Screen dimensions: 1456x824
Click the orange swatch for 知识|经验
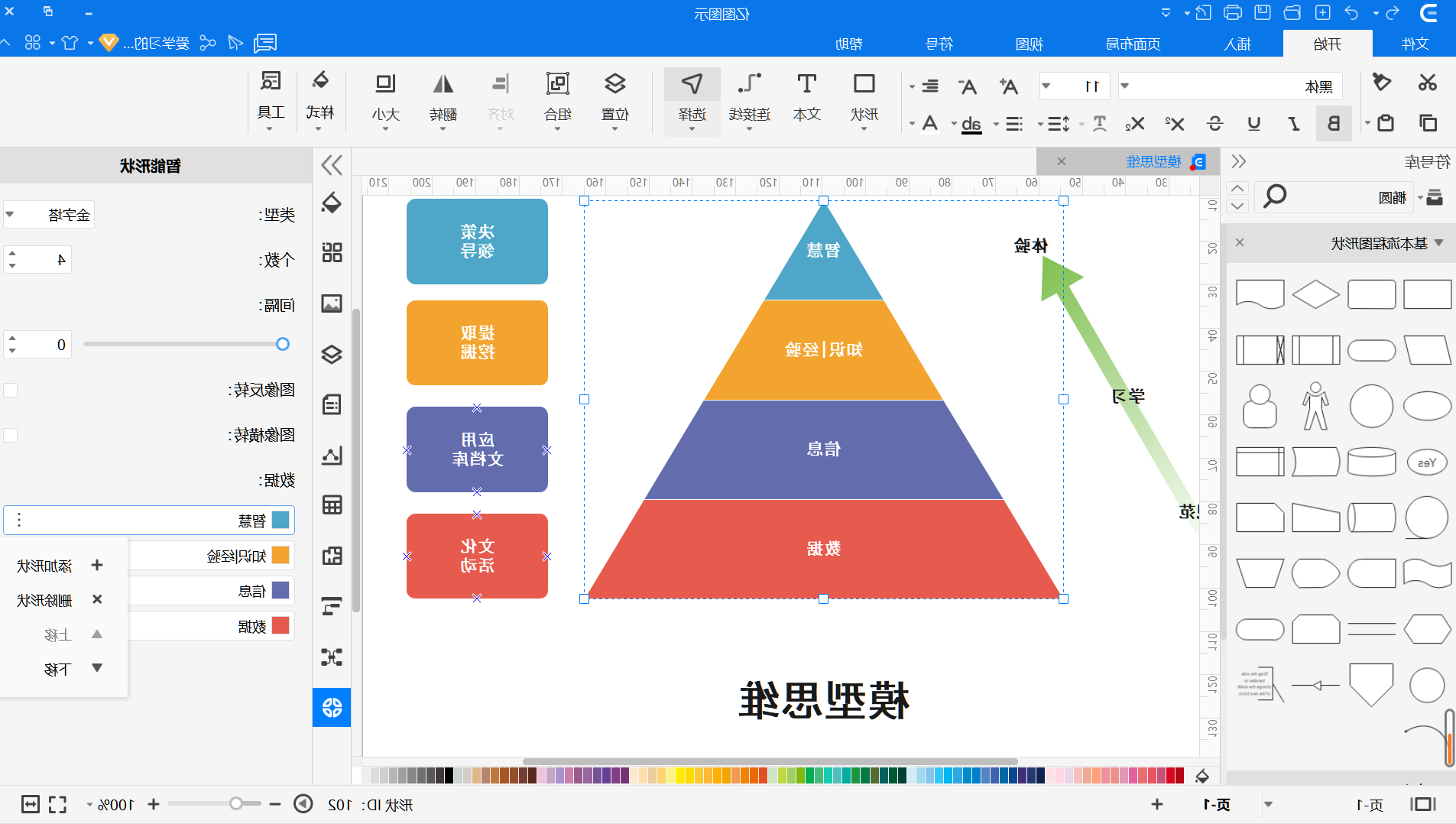280,555
